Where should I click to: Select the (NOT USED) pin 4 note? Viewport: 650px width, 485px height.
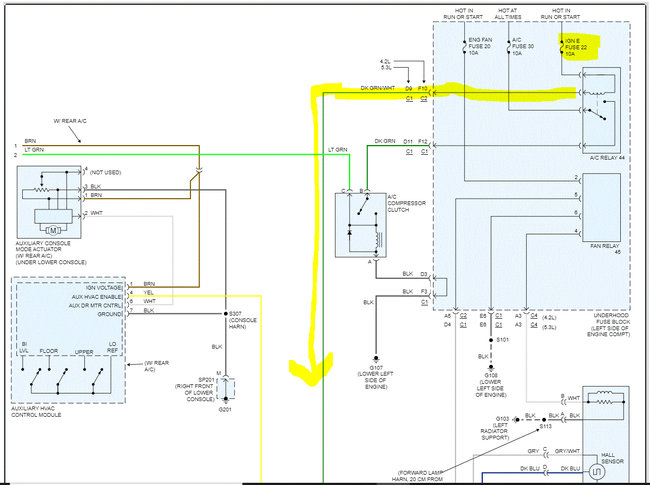click(x=105, y=172)
